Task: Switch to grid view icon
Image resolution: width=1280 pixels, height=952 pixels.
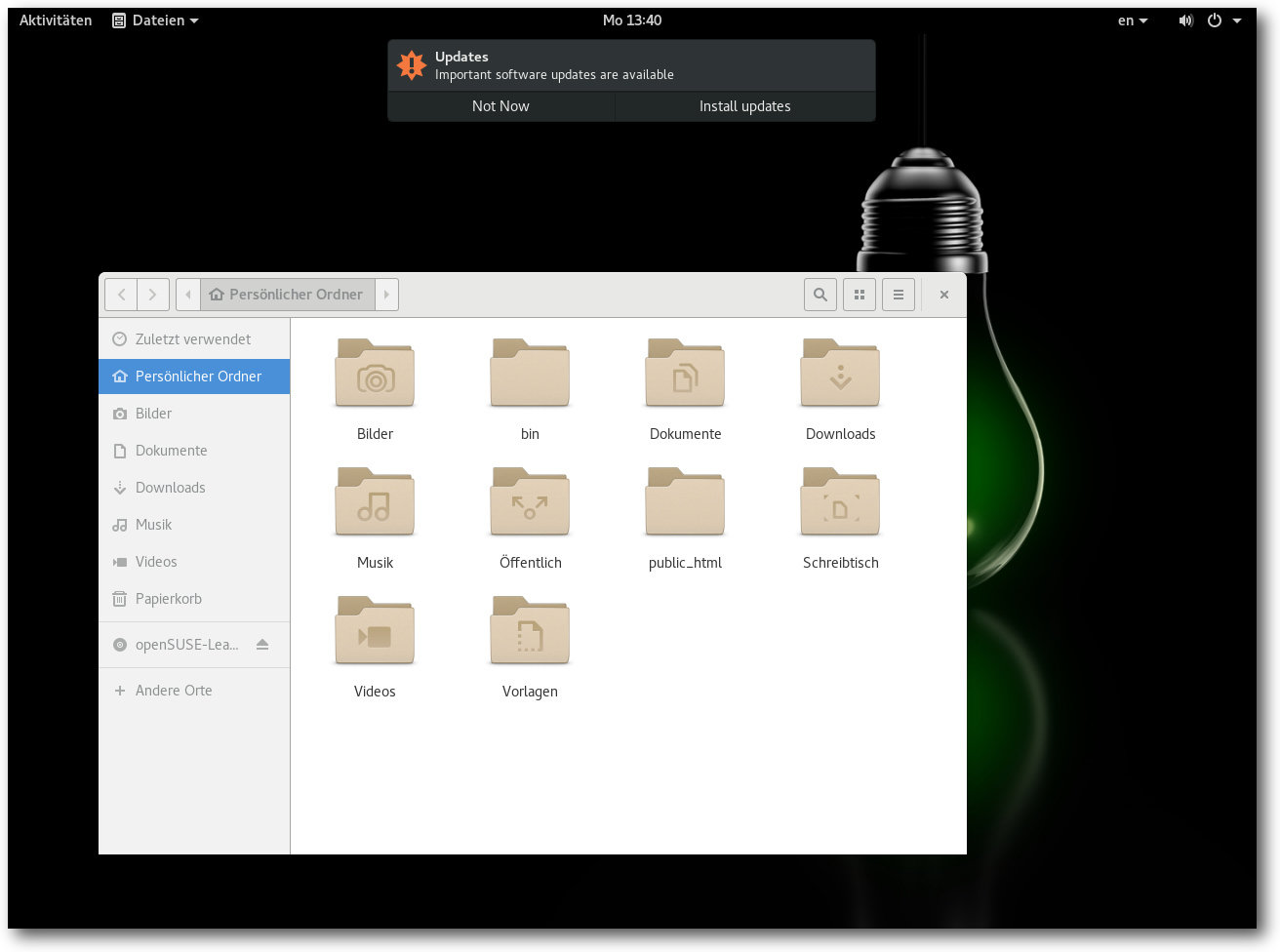Action: coord(860,295)
